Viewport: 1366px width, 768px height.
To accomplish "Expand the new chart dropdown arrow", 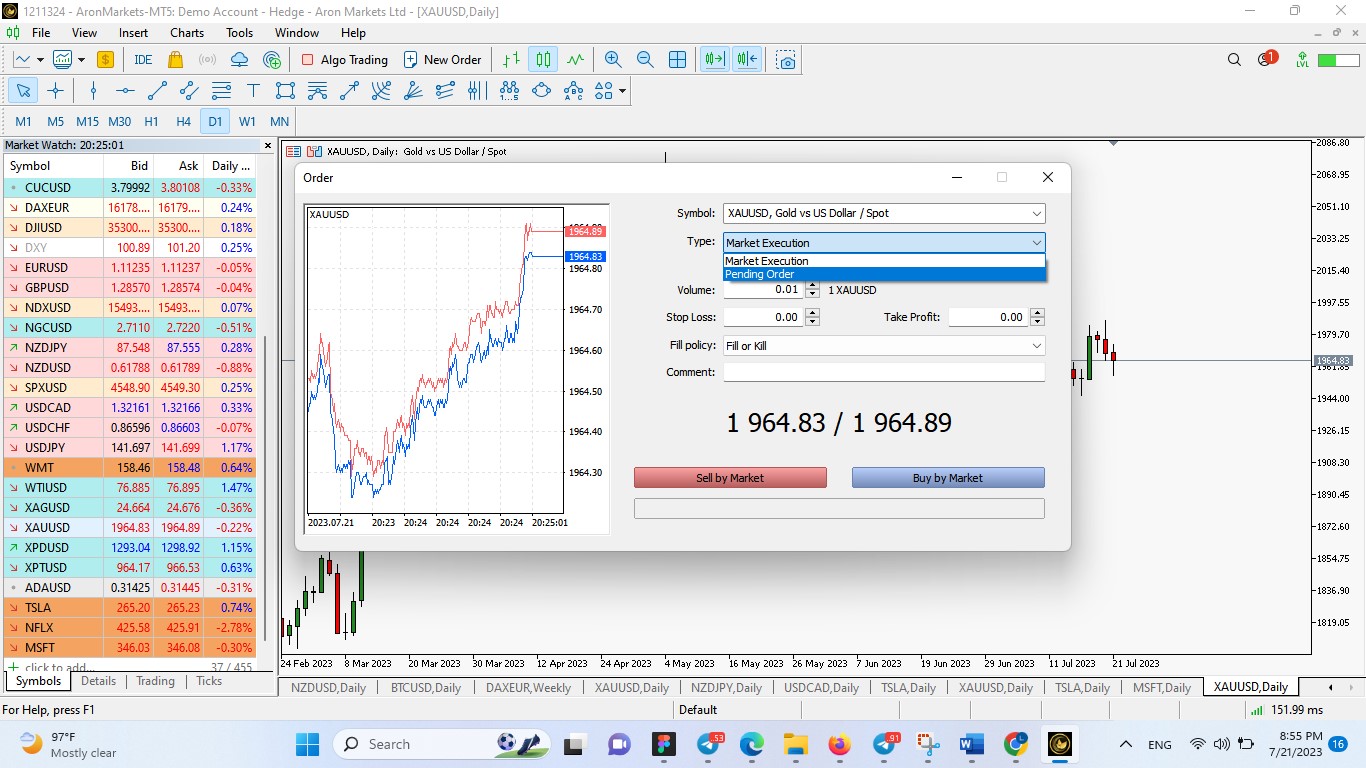I will point(39,60).
